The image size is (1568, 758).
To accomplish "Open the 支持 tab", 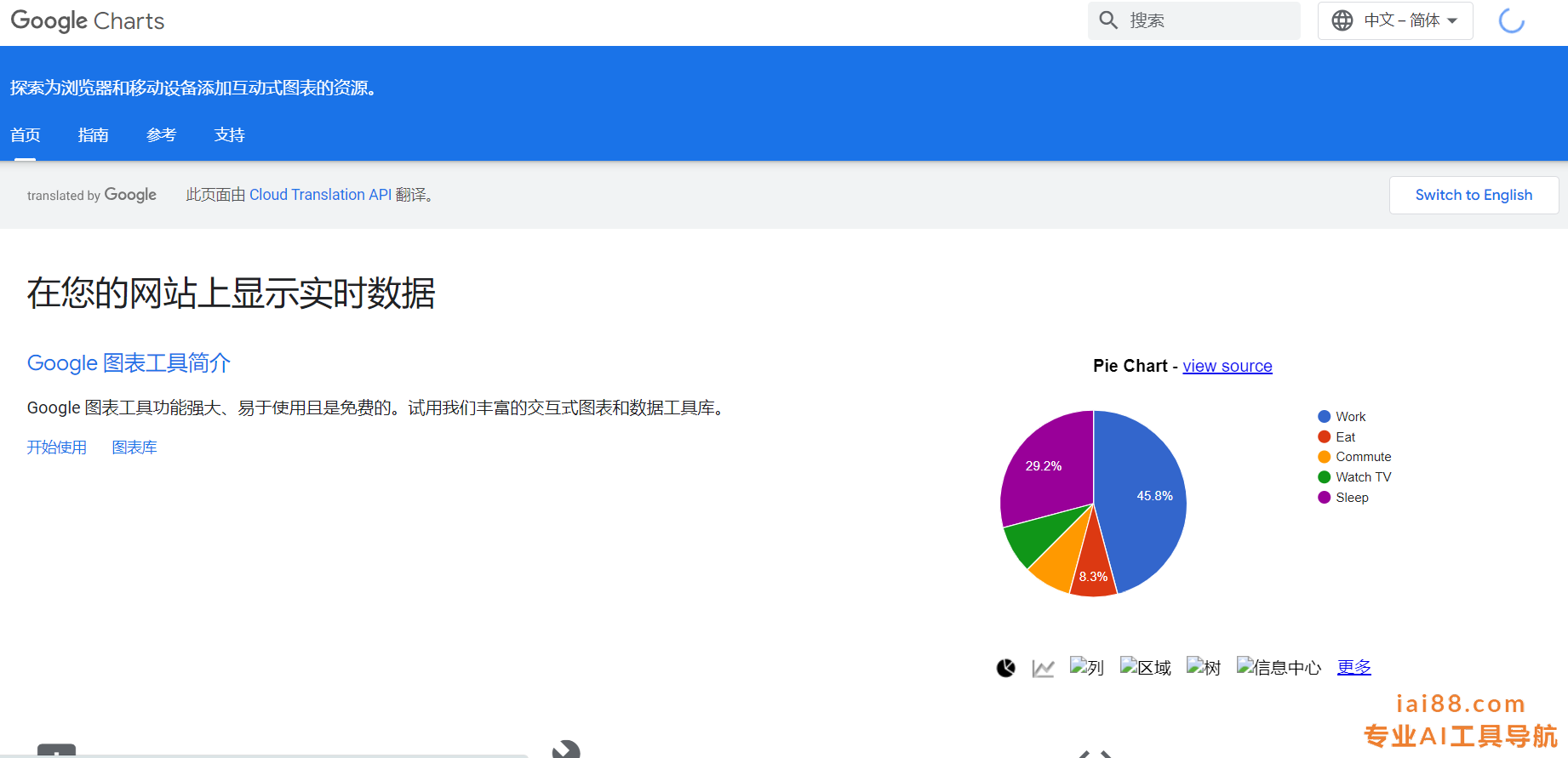I will coord(230,135).
